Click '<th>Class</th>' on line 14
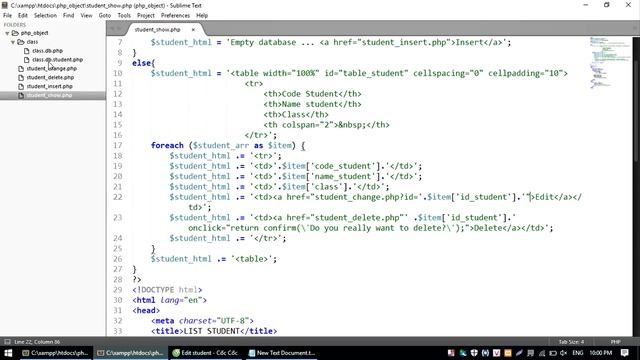The width and height of the screenshot is (640, 360). (296, 115)
